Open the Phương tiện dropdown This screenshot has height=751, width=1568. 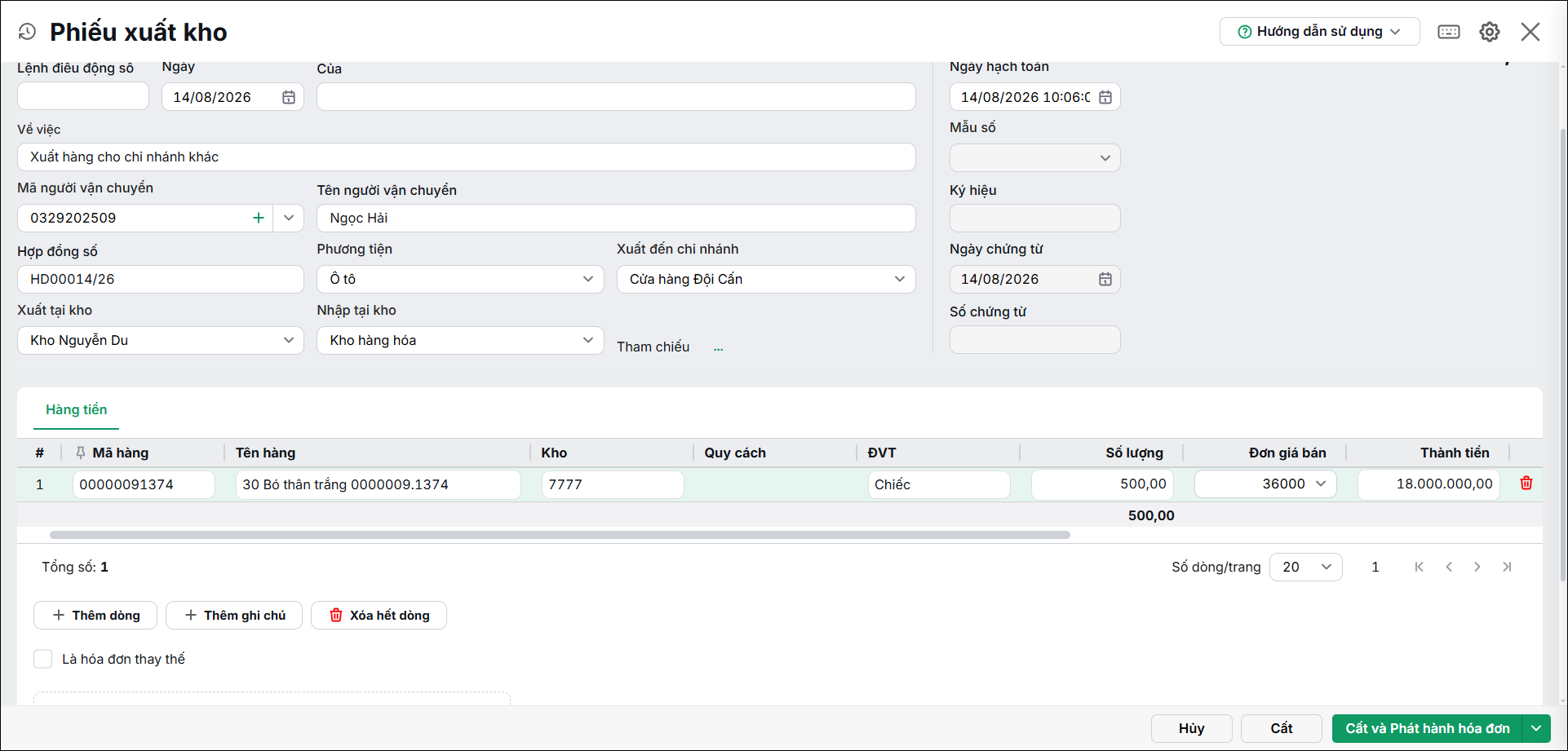[x=460, y=279]
